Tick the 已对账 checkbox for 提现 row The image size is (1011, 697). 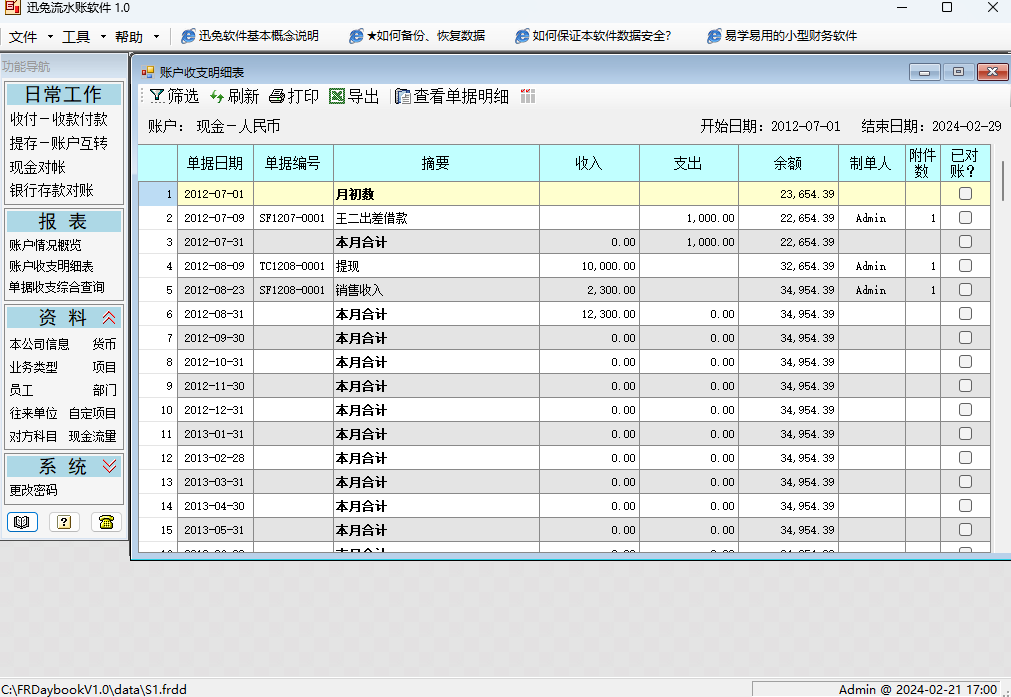pos(965,266)
